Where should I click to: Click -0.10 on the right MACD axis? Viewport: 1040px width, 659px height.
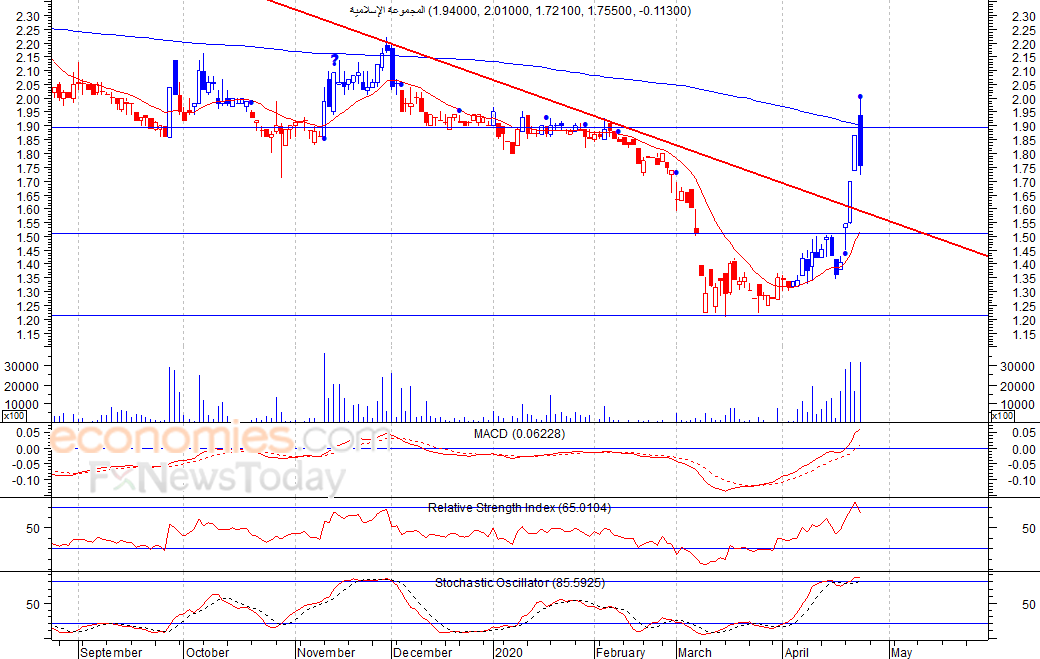tap(1021, 481)
